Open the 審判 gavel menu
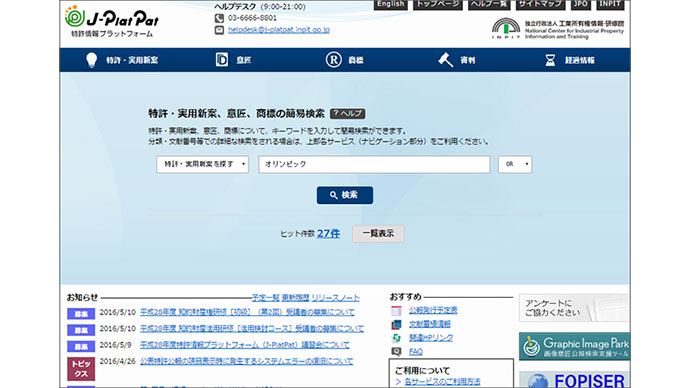The width and height of the screenshot is (690, 388). click(457, 60)
